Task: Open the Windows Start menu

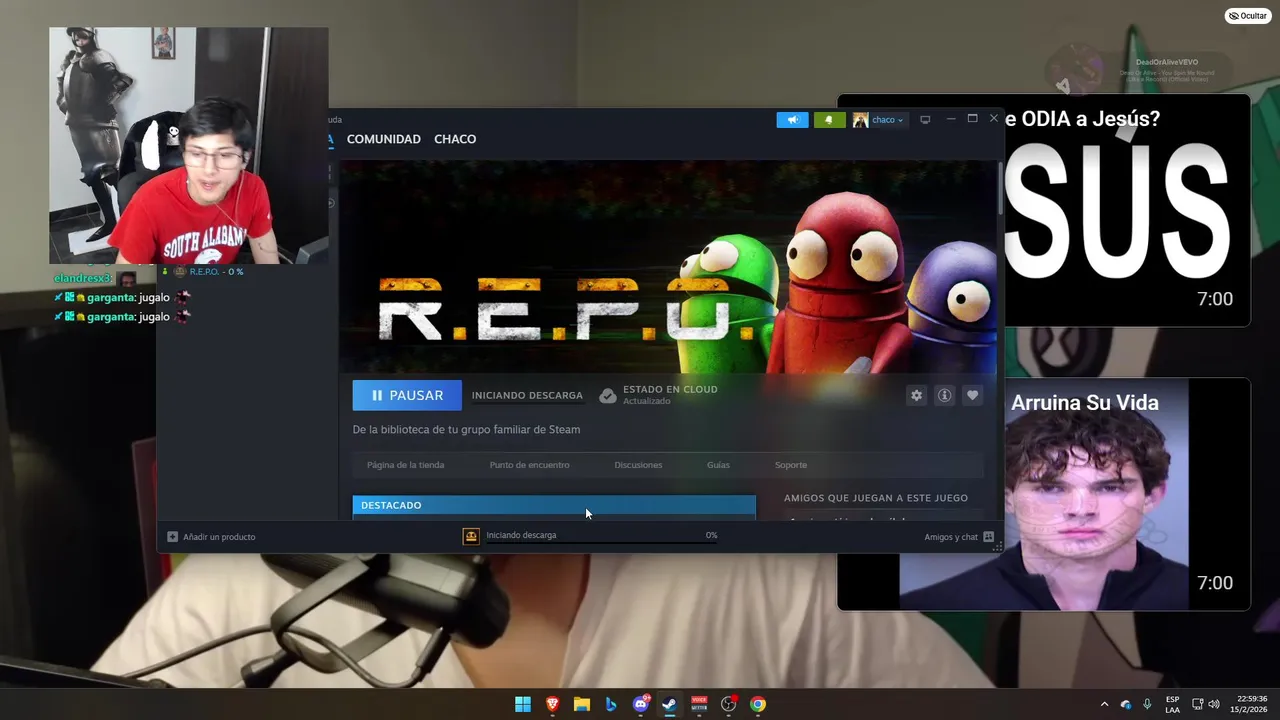Action: pyautogui.click(x=523, y=704)
